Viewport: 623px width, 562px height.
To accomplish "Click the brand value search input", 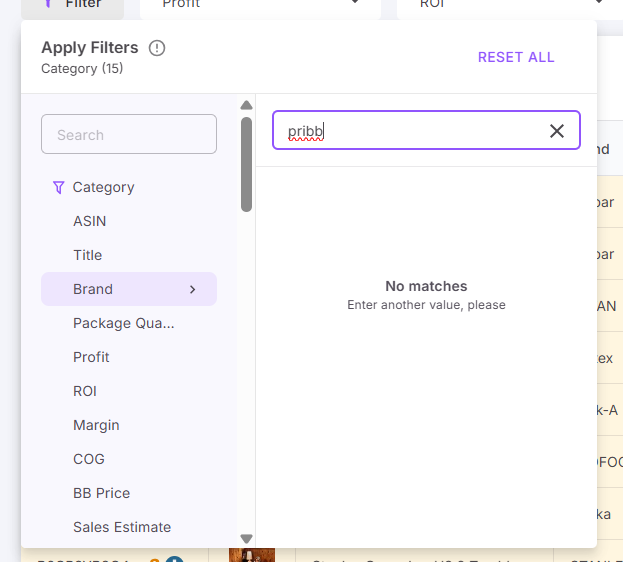I will coord(410,131).
